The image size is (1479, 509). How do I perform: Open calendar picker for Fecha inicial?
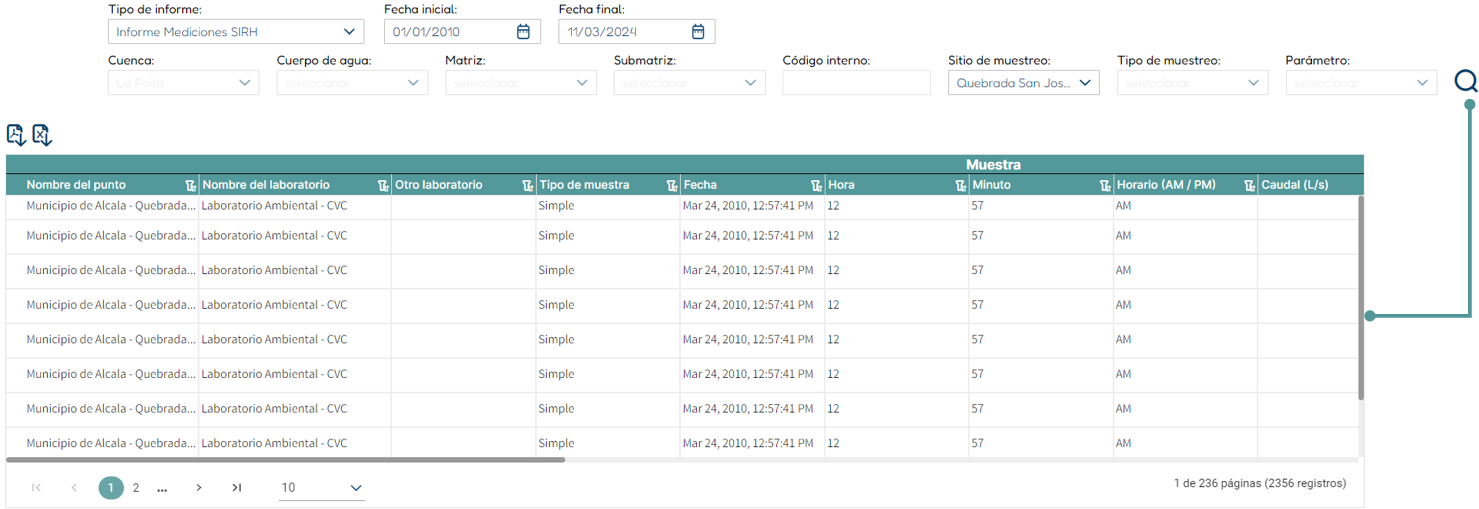click(x=523, y=32)
